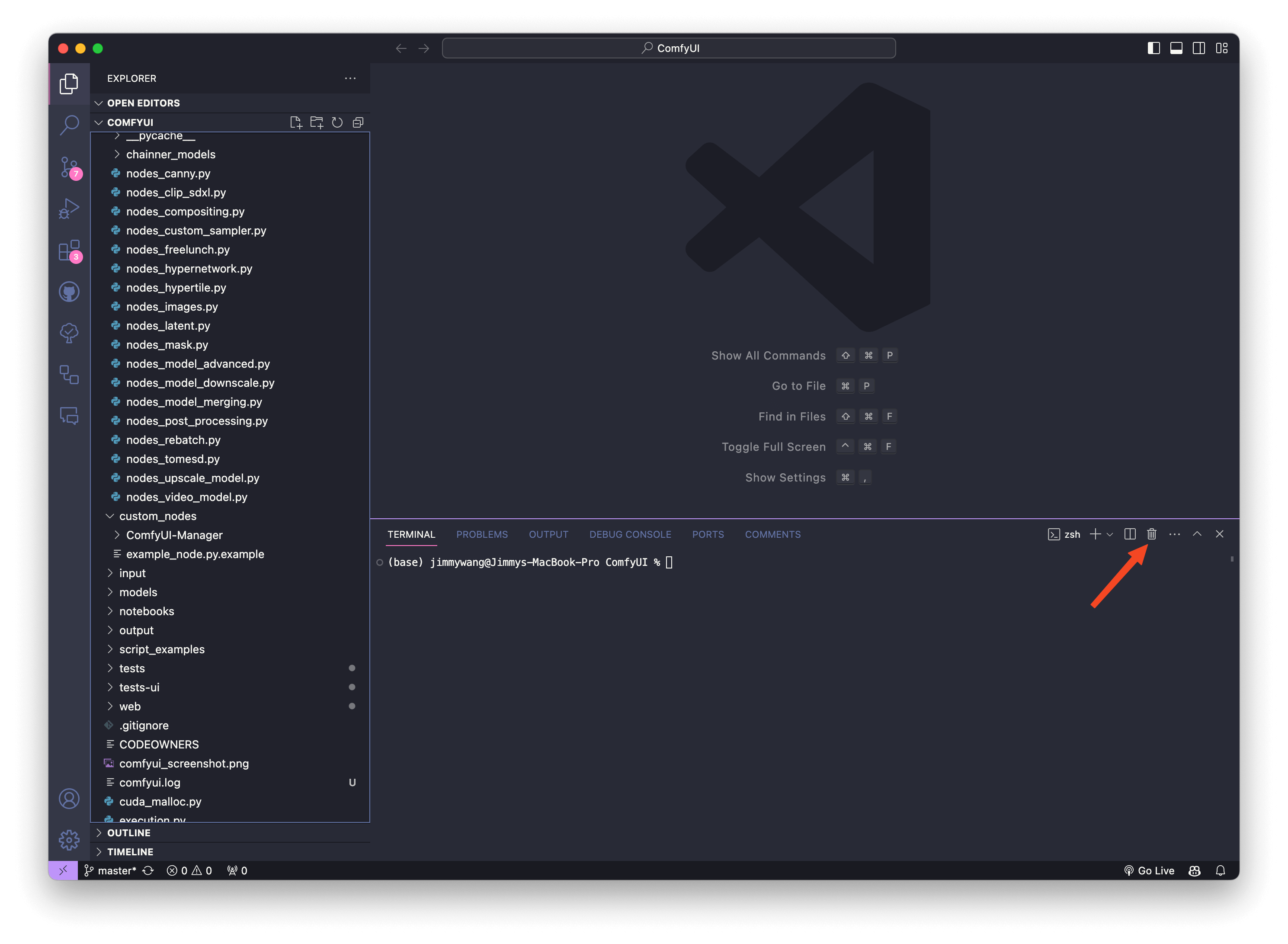Click Go Live in status bar
Image resolution: width=1288 pixels, height=944 pixels.
1149,870
